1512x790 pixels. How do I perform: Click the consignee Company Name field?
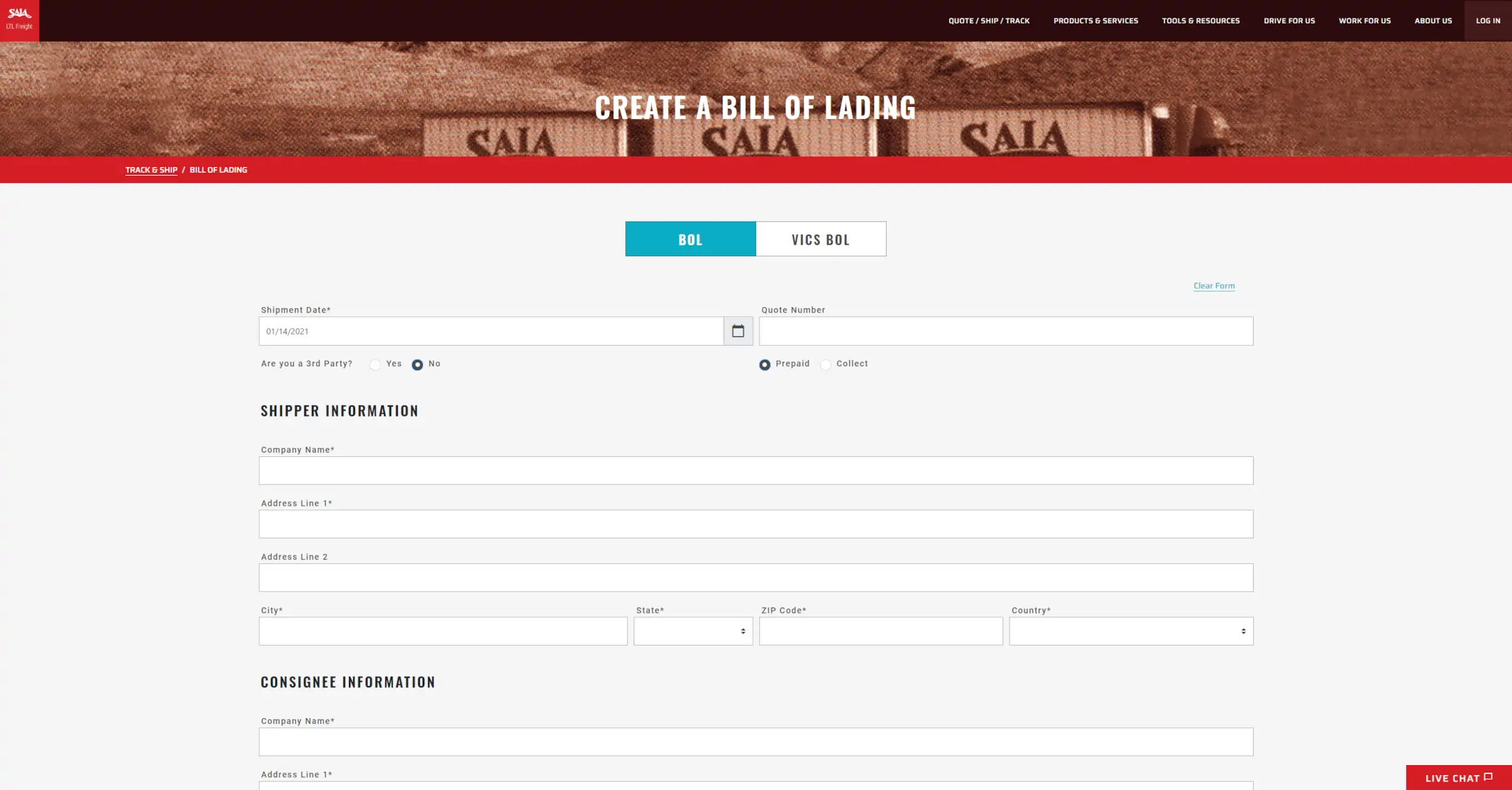756,742
